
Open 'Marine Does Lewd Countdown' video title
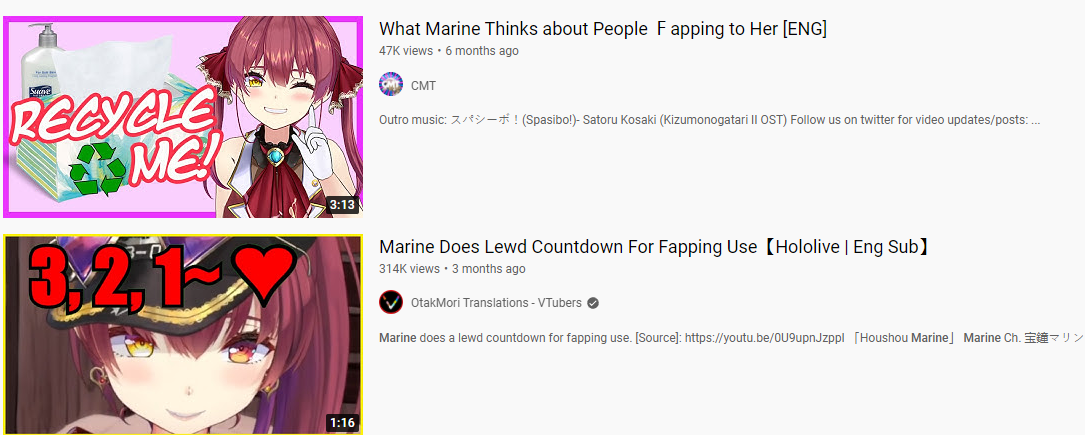point(654,247)
